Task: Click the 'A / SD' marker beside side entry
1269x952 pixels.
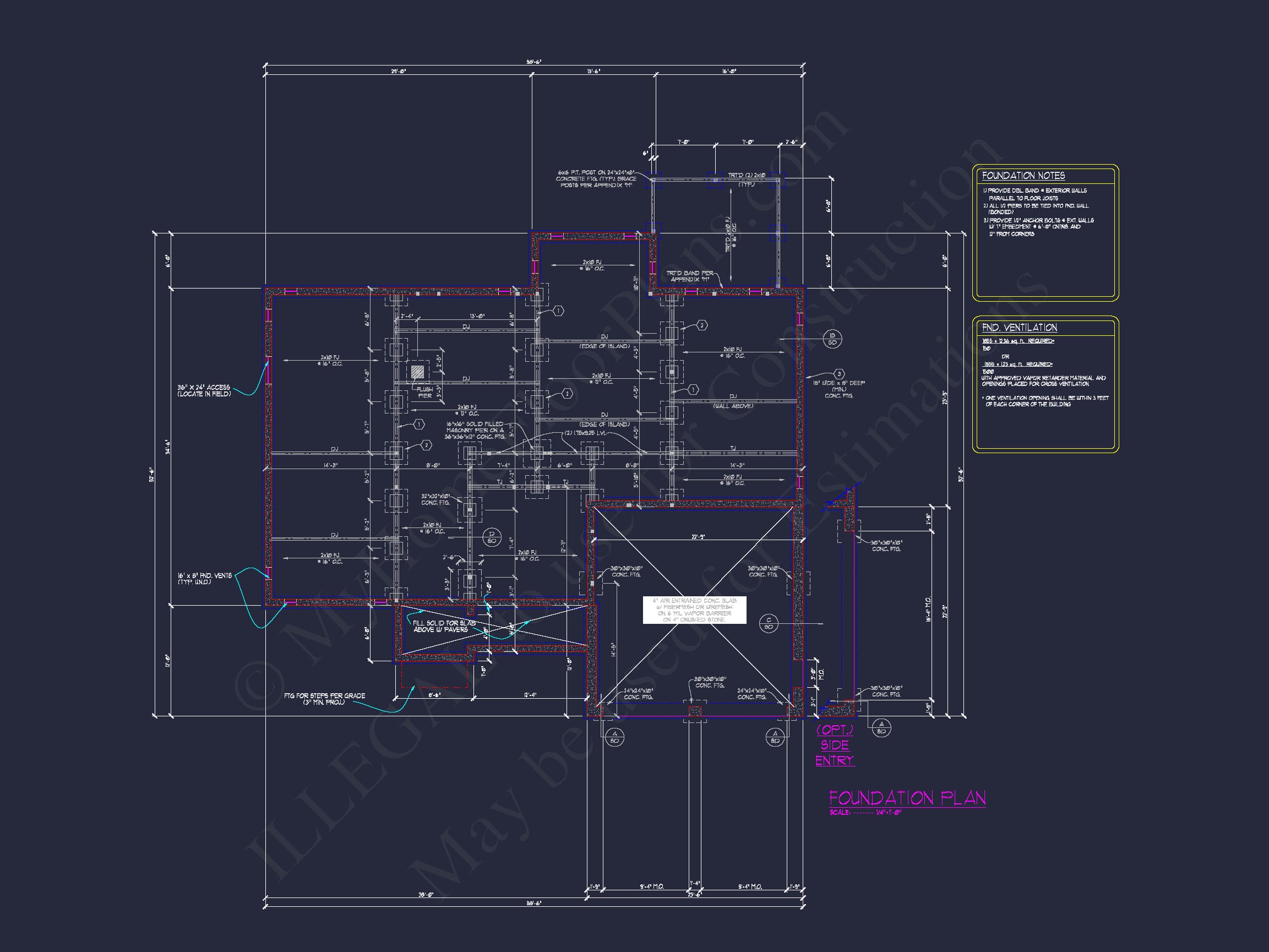Action: click(x=882, y=728)
